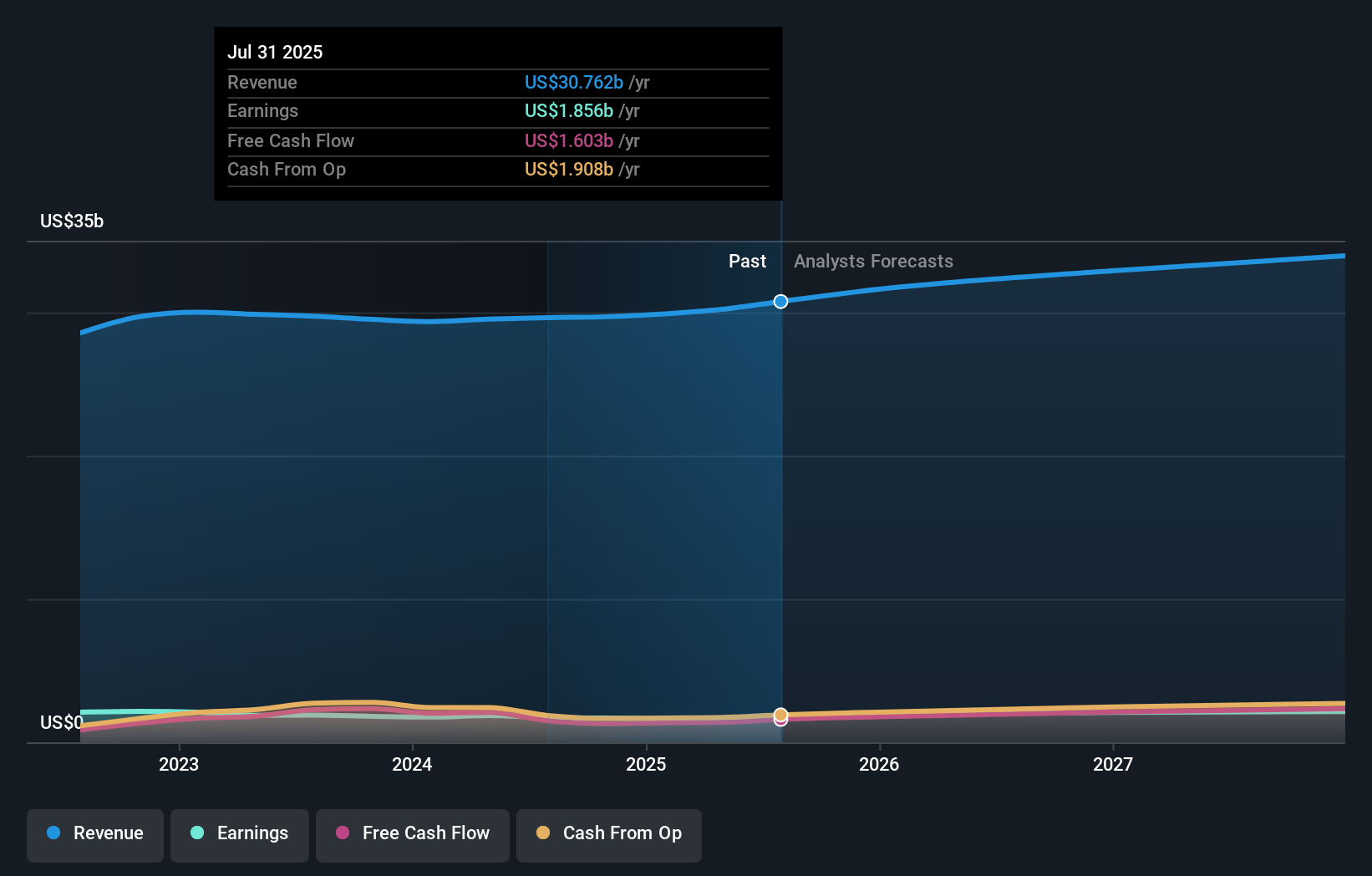Click the Revenue data point marker on the blue line

click(x=780, y=302)
